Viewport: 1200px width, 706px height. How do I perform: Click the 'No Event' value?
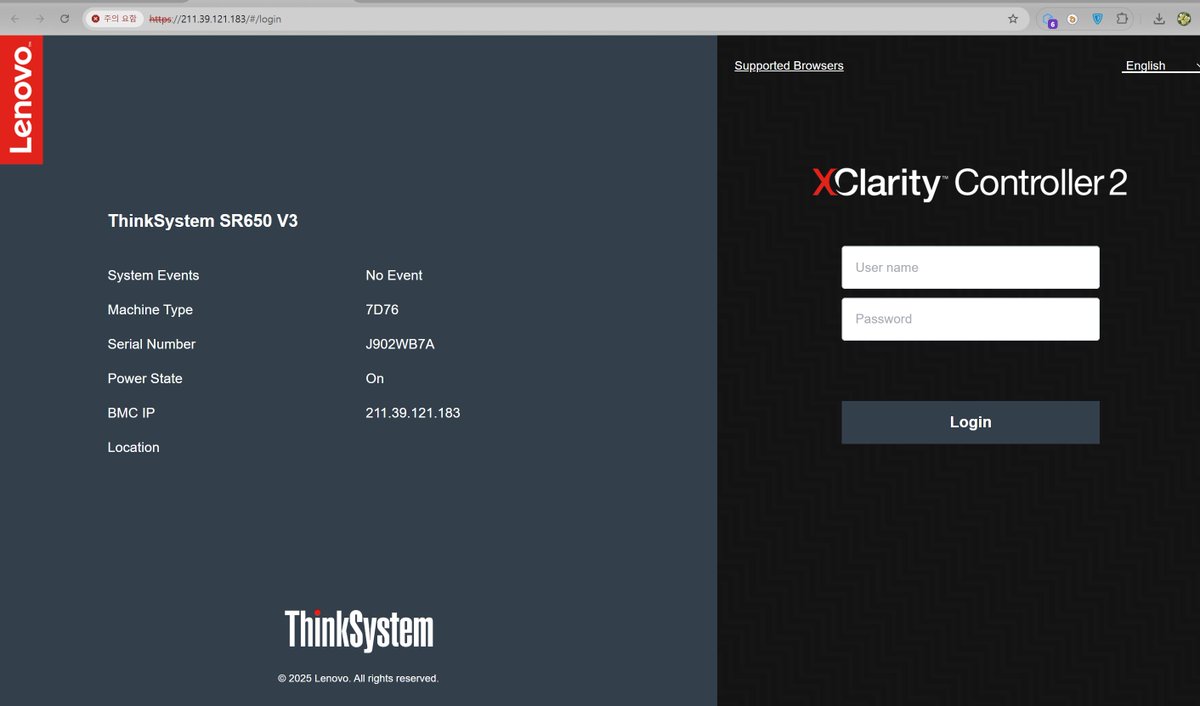[394, 275]
